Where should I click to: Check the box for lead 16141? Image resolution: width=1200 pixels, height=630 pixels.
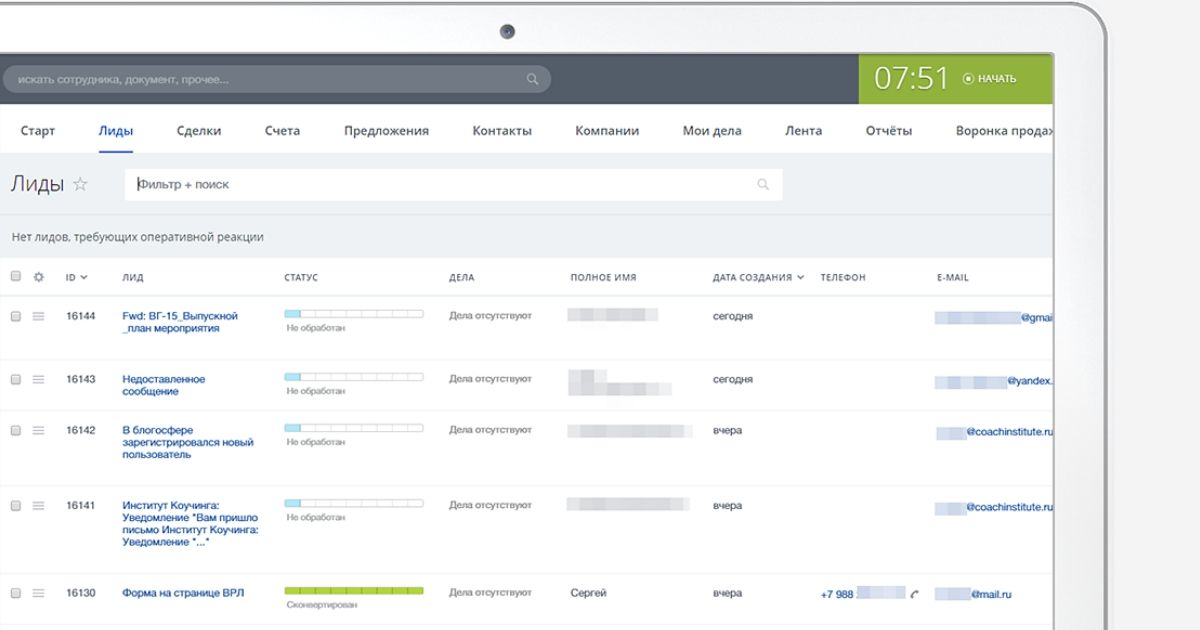(15, 506)
